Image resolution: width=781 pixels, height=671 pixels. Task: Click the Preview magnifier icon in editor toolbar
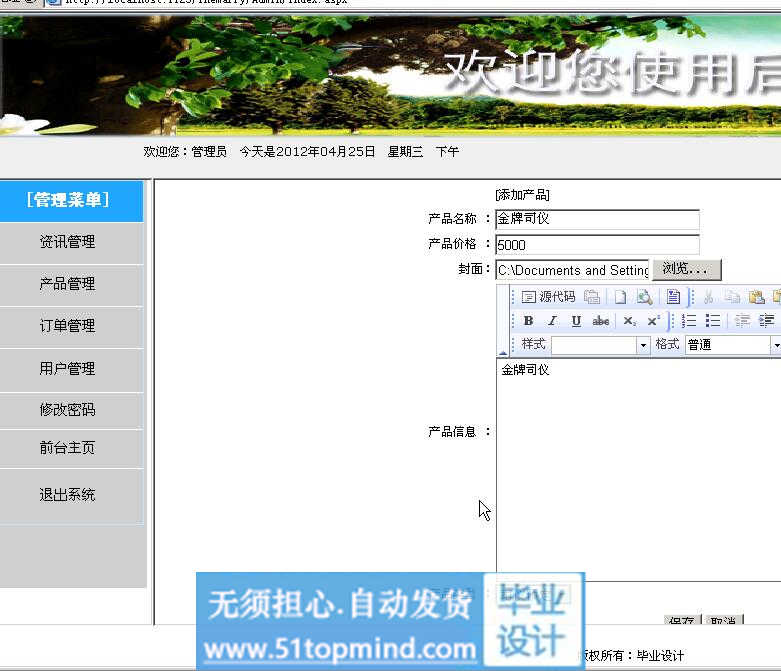(x=644, y=297)
